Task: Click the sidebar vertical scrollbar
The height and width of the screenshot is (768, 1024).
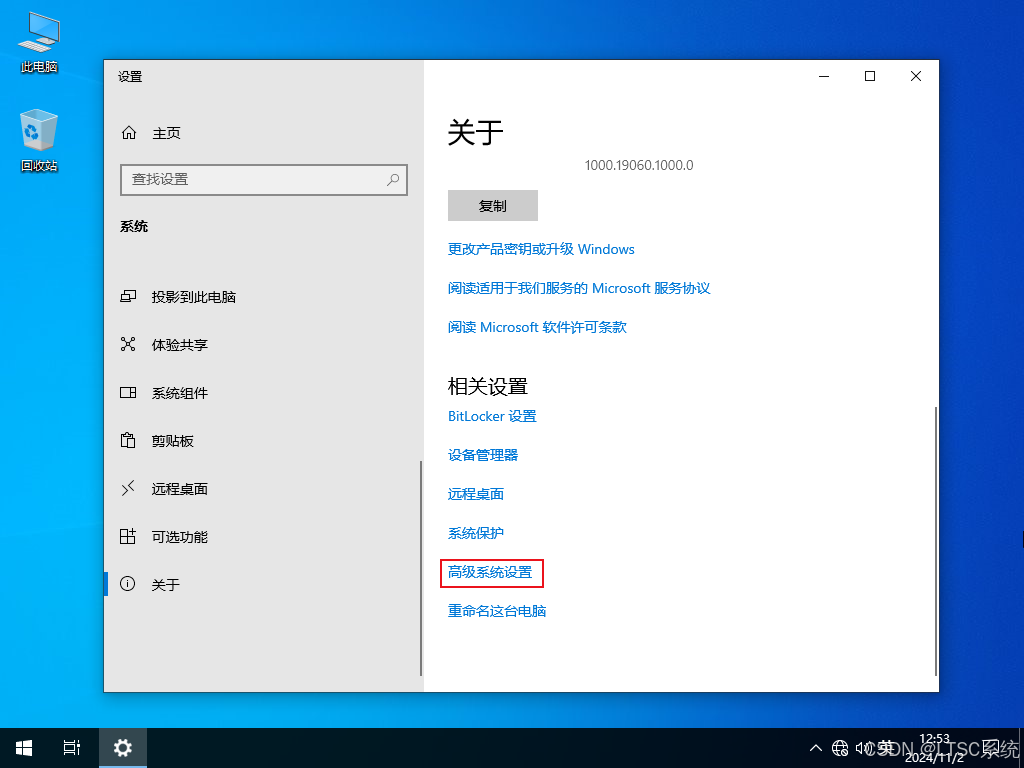Action: pyautogui.click(x=421, y=568)
